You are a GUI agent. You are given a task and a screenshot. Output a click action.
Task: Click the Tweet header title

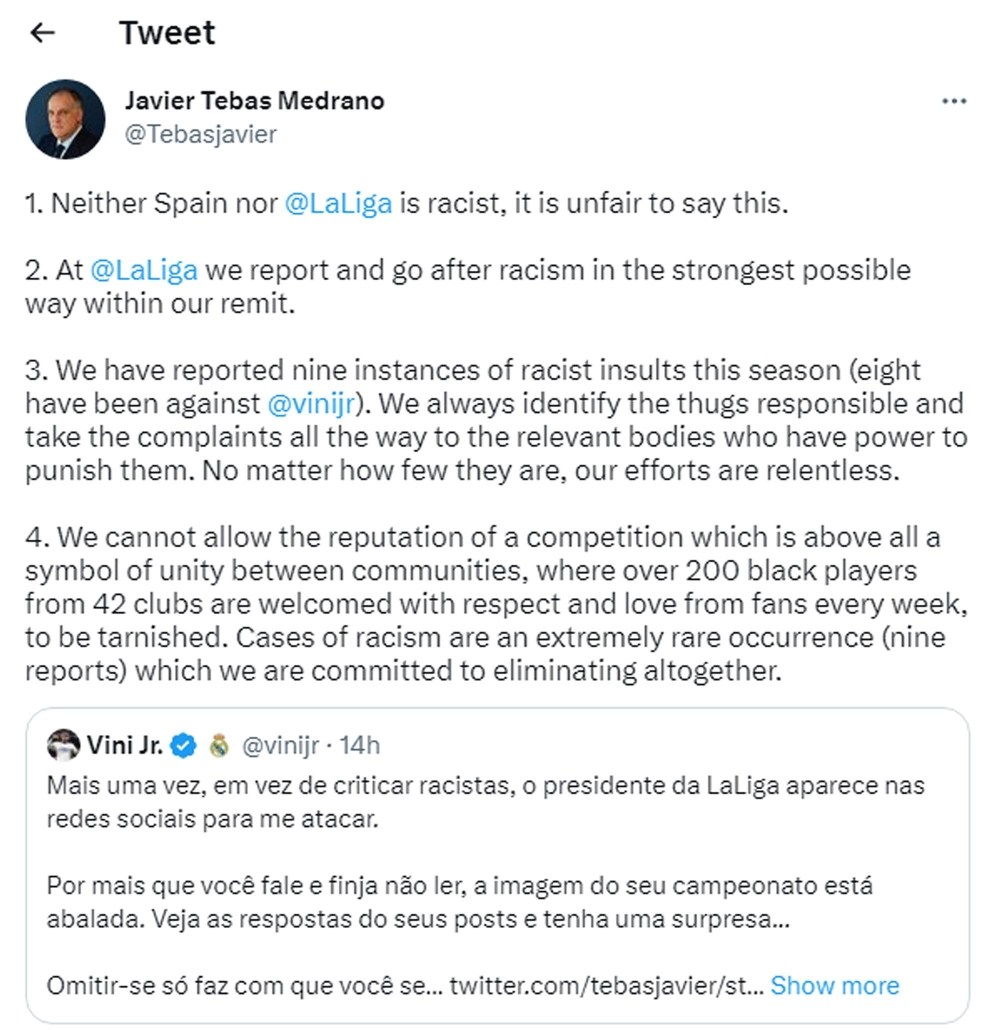167,33
